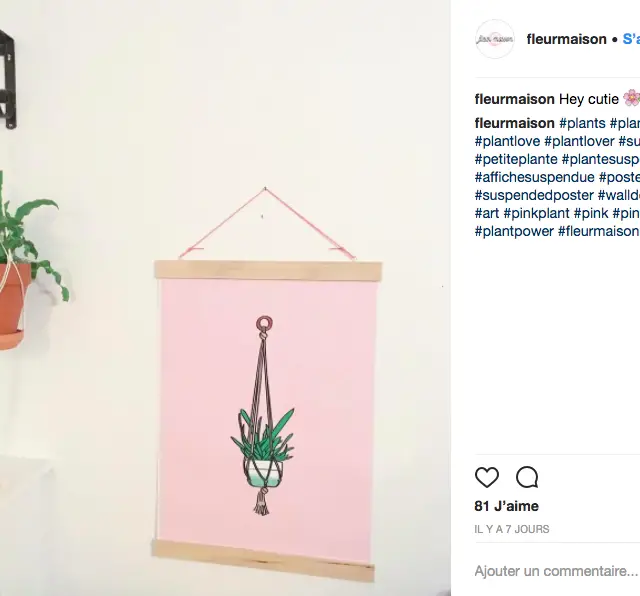
Task: Open the #art hashtag
Action: coord(487,213)
